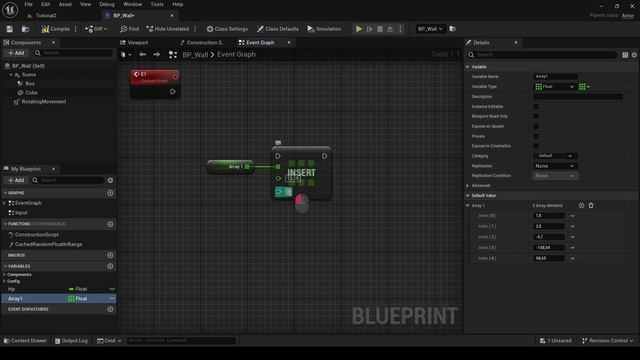Click Array1 variable type pill

point(78,299)
